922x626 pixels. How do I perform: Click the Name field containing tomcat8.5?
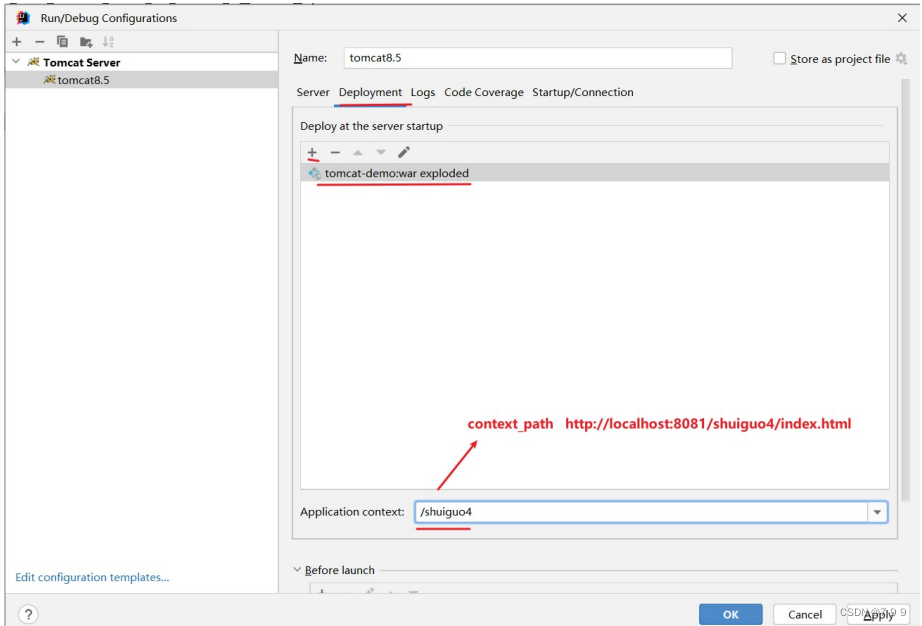click(x=538, y=58)
